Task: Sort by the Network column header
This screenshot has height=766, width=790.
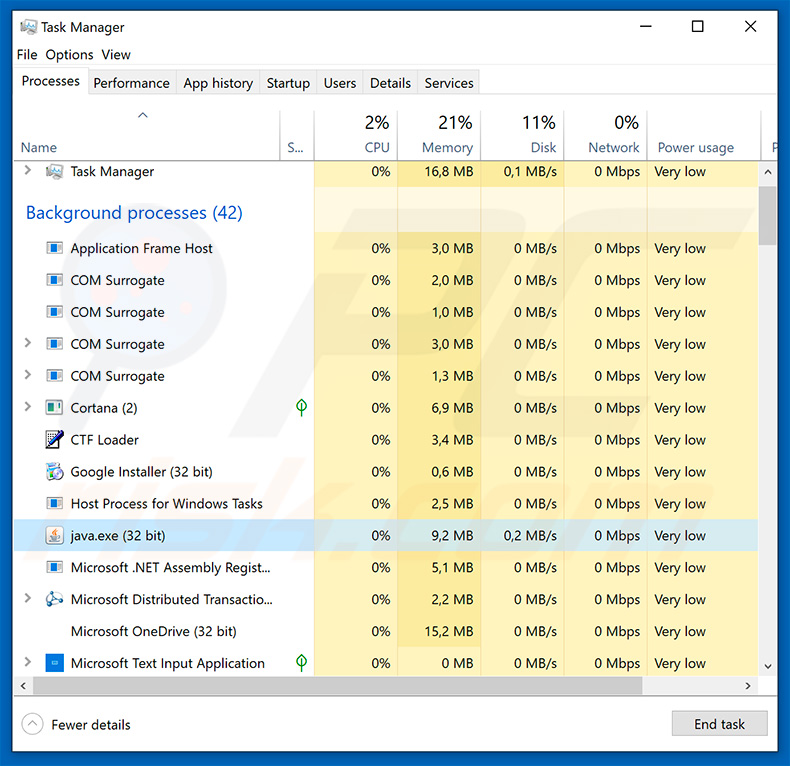Action: tap(606, 135)
